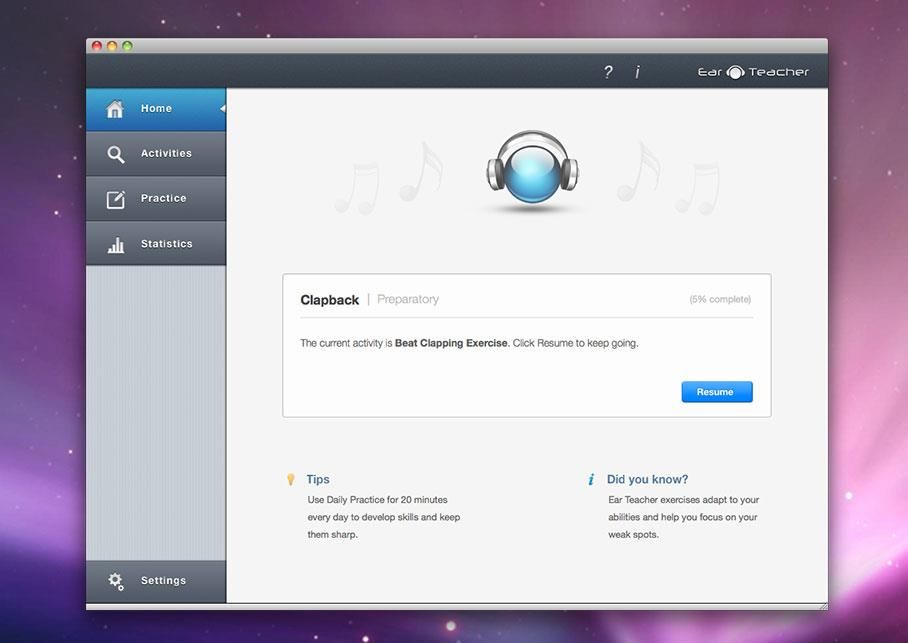Click the help question mark icon
The height and width of the screenshot is (643, 908).
click(x=607, y=71)
